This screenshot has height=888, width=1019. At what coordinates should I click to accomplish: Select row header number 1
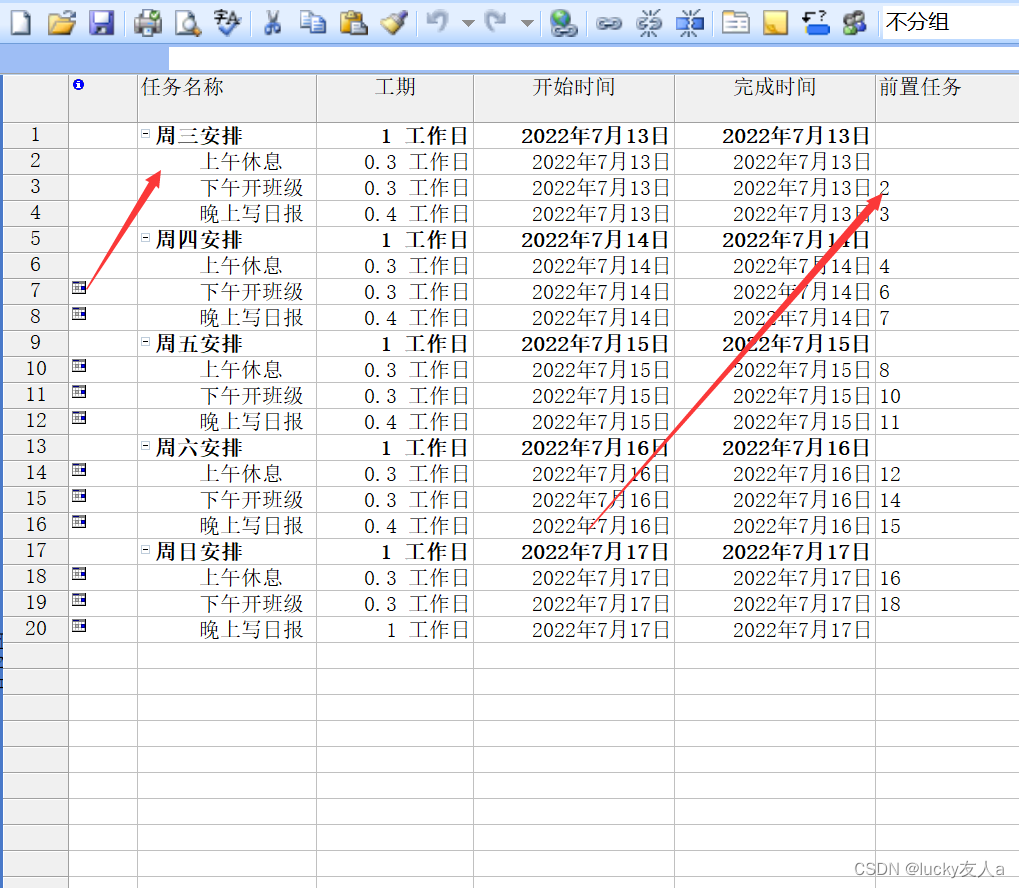click(x=36, y=135)
